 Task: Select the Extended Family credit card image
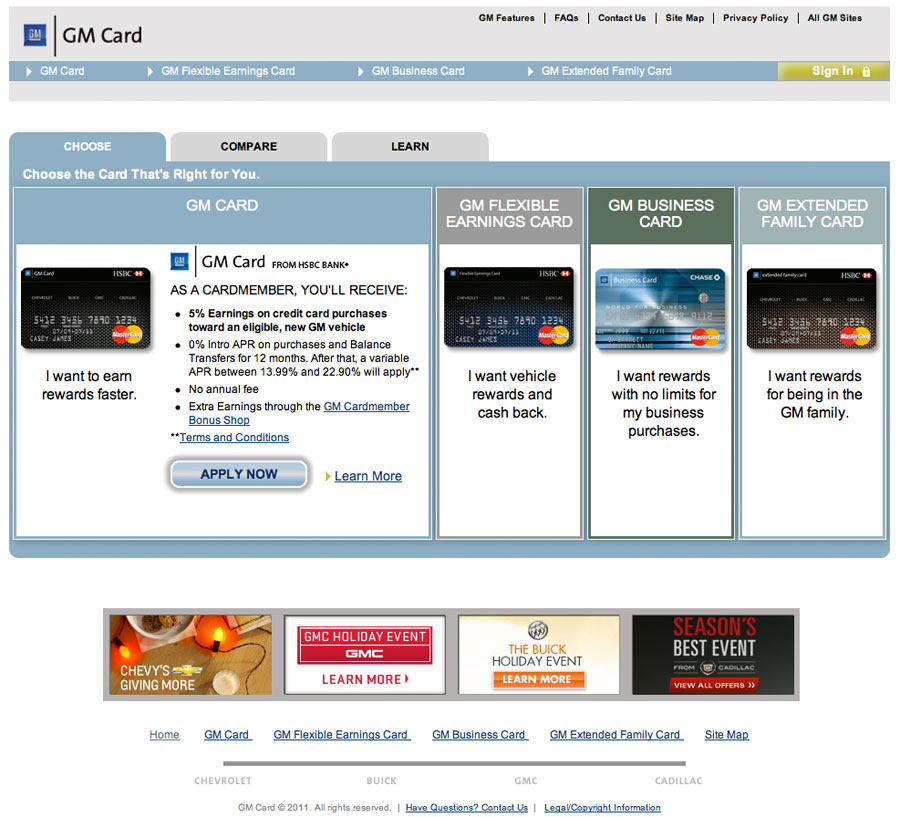click(x=812, y=308)
